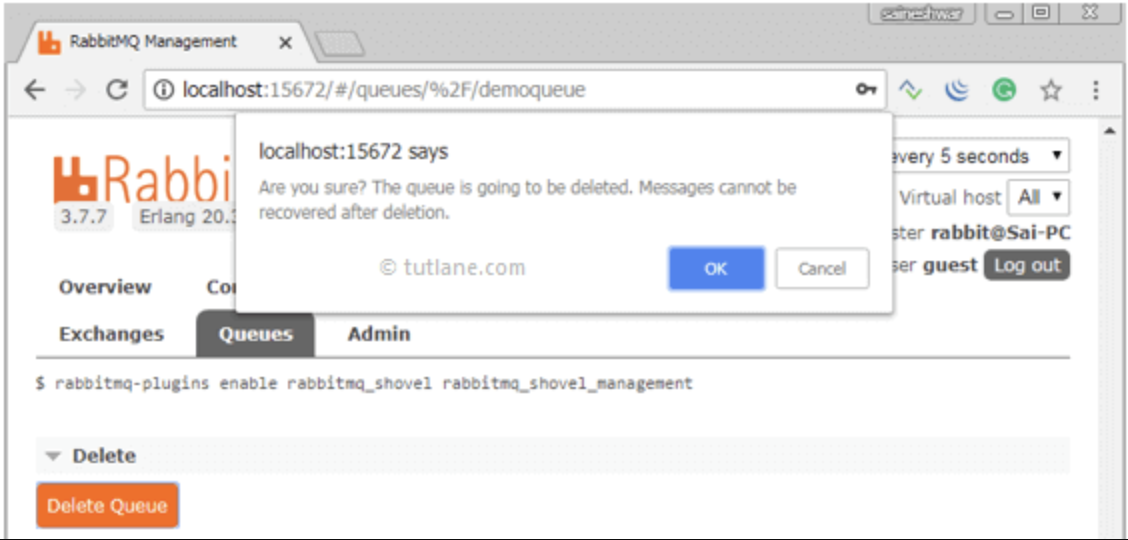
Task: Open the Virtual host 'All' dropdown
Action: point(1038,197)
